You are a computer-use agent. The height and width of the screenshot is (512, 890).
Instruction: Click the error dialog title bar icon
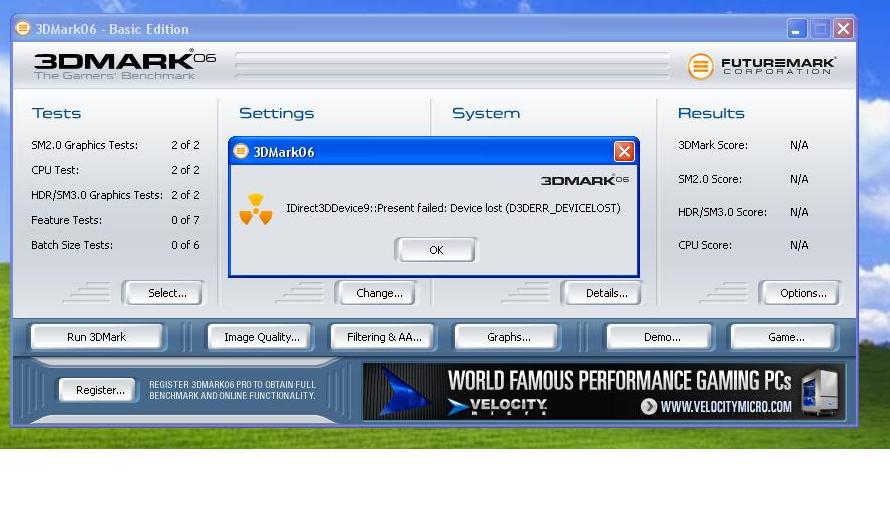click(241, 152)
